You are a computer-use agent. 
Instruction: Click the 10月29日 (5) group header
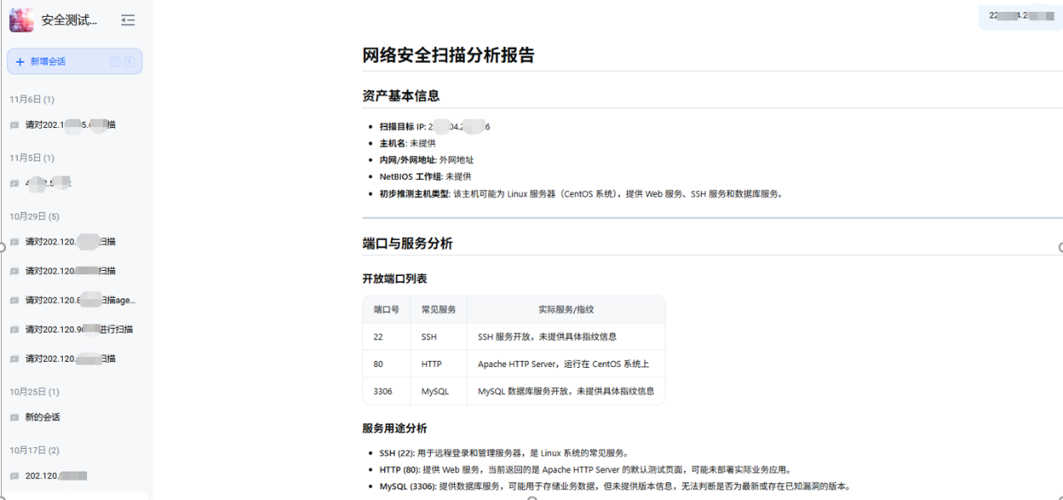[x=35, y=216]
